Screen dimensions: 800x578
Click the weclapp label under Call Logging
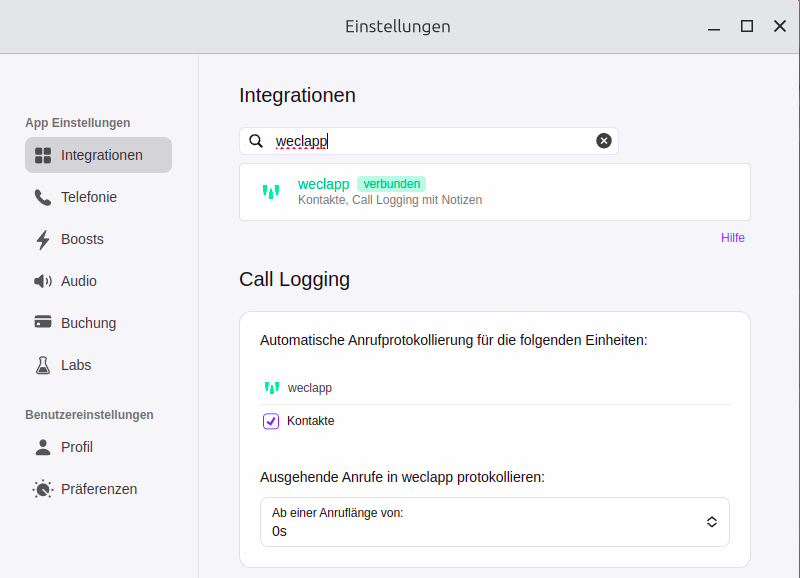tap(310, 388)
